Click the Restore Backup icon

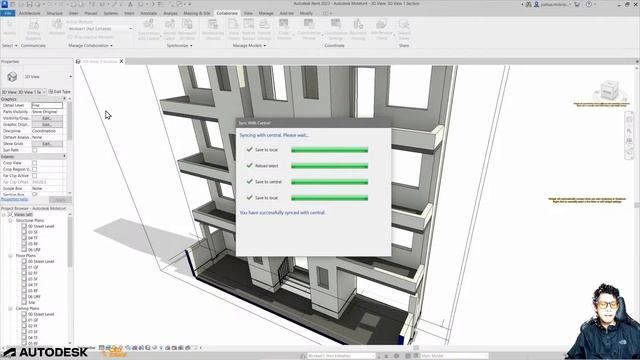pyautogui.click(x=248, y=25)
